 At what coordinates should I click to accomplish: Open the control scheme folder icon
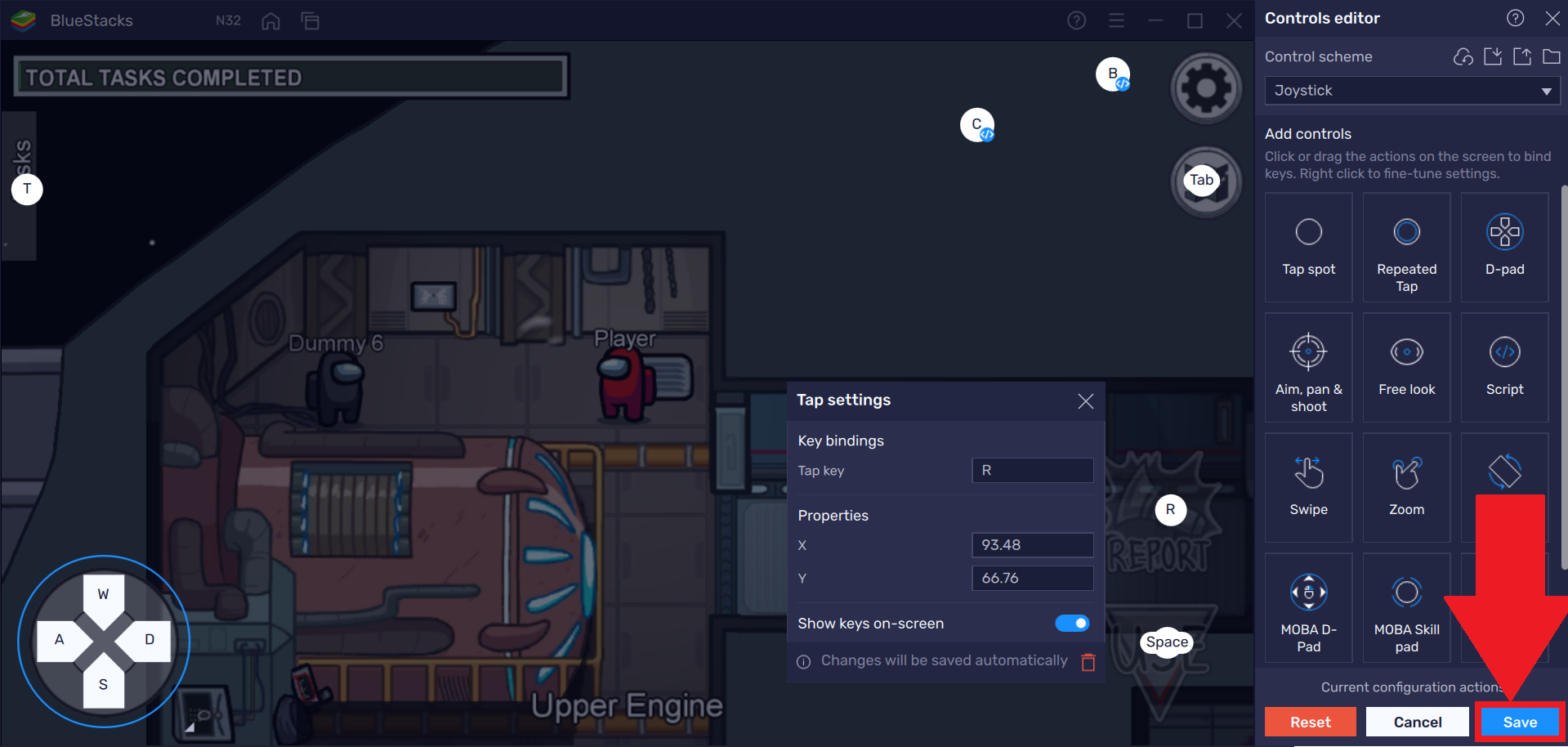1551,56
